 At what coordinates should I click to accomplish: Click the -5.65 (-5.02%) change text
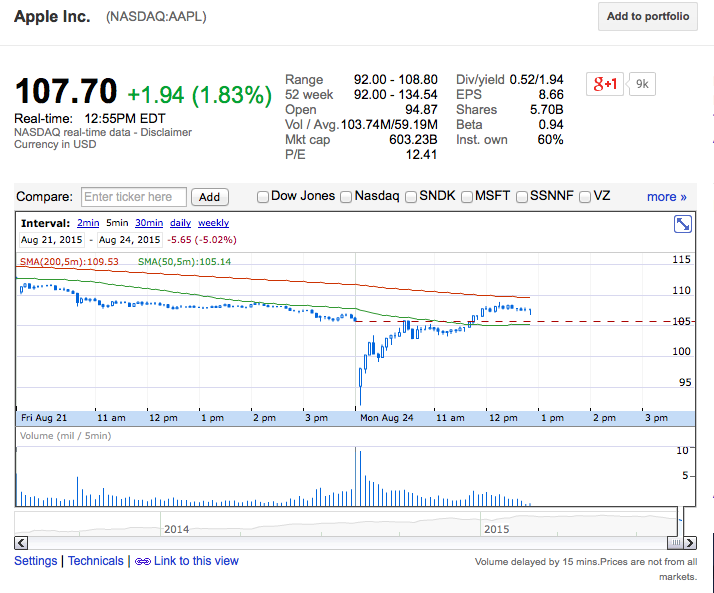[202, 240]
